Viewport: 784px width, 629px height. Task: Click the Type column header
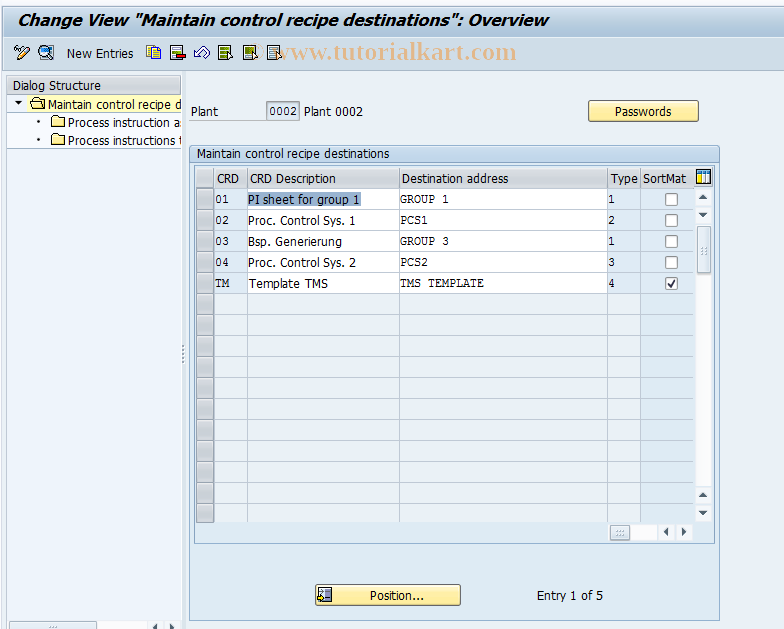(x=624, y=178)
